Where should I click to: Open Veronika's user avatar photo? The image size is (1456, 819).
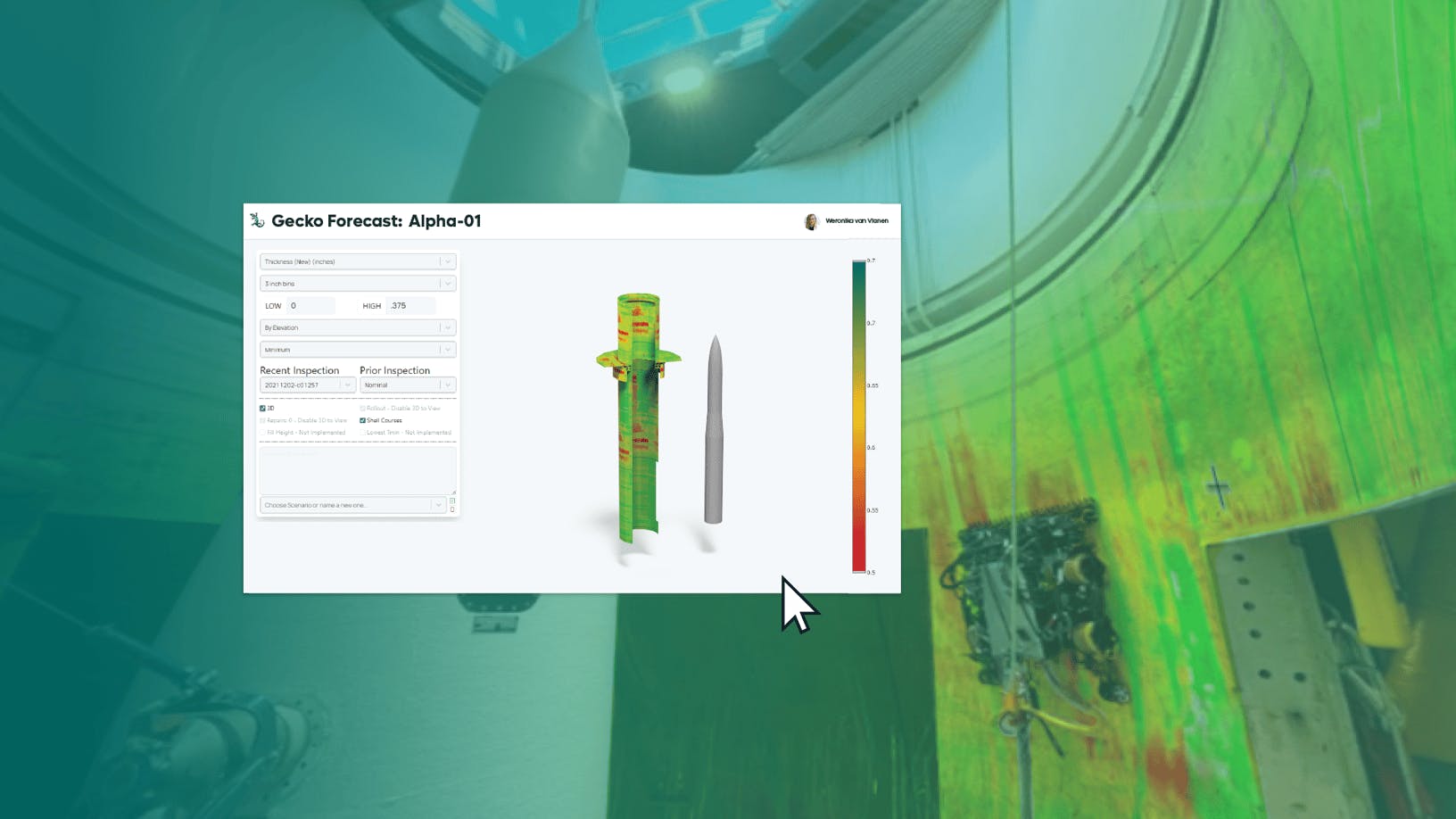[x=811, y=221]
